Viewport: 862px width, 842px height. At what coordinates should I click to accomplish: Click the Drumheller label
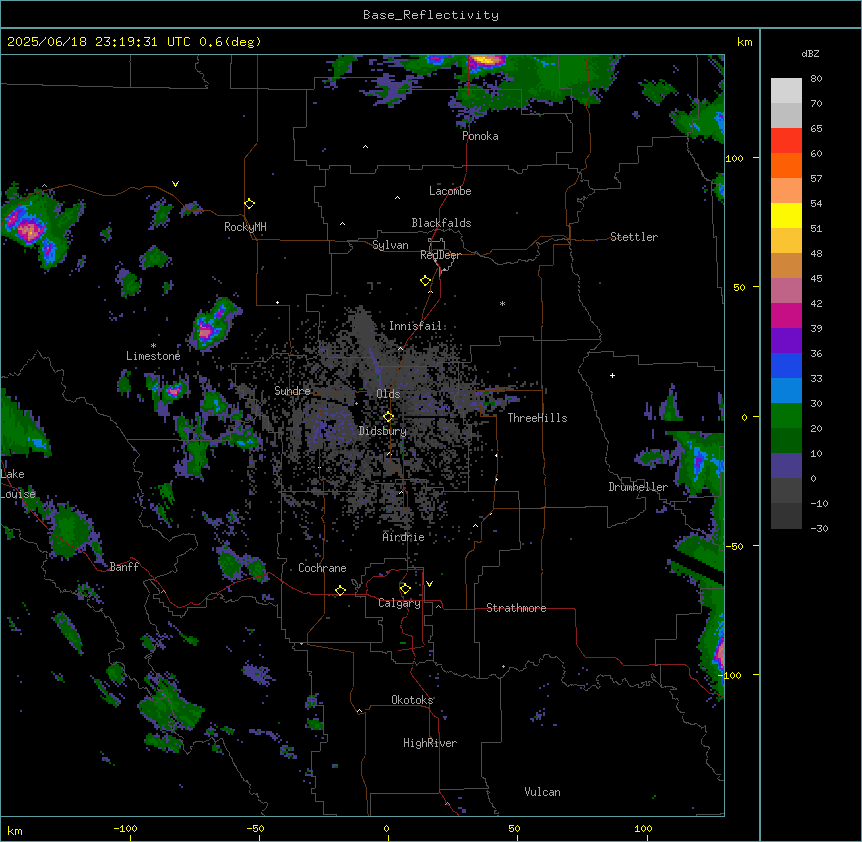(638, 487)
